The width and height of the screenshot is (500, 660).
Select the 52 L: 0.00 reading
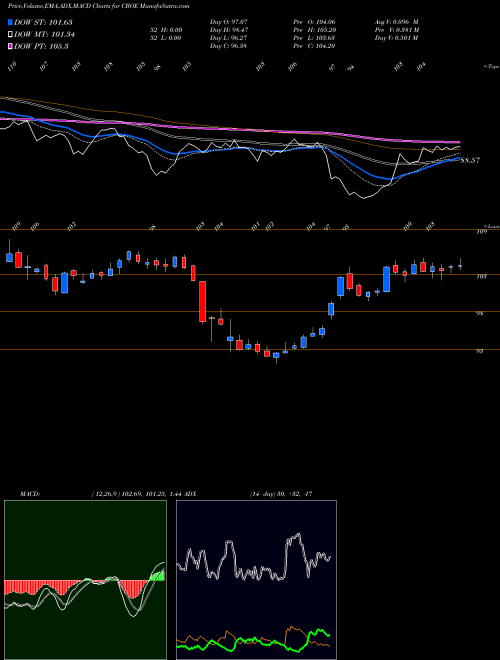point(165,38)
